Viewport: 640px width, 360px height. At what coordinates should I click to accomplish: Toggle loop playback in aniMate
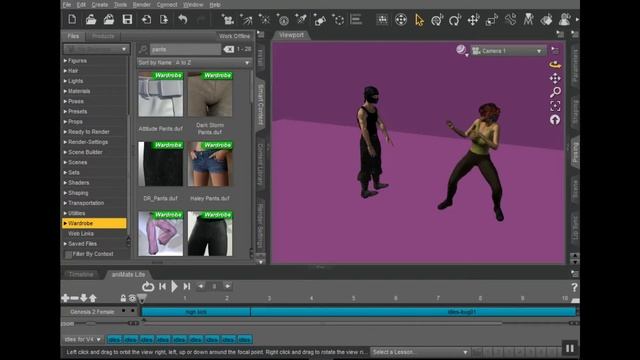(148, 287)
